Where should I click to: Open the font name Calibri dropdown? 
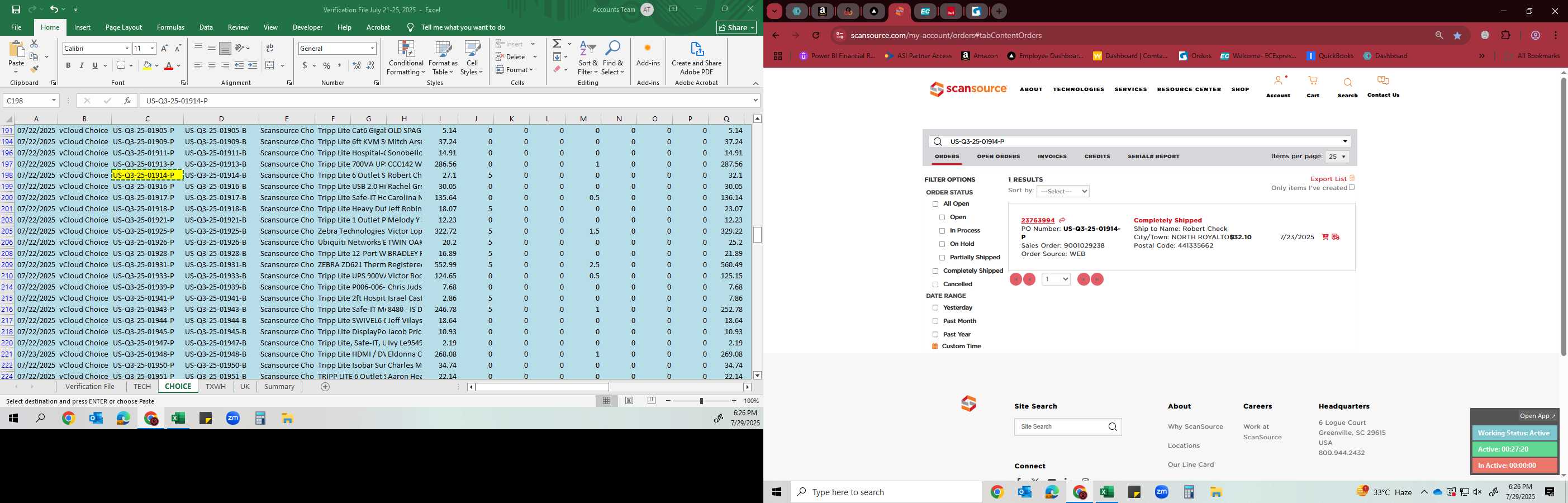point(127,48)
